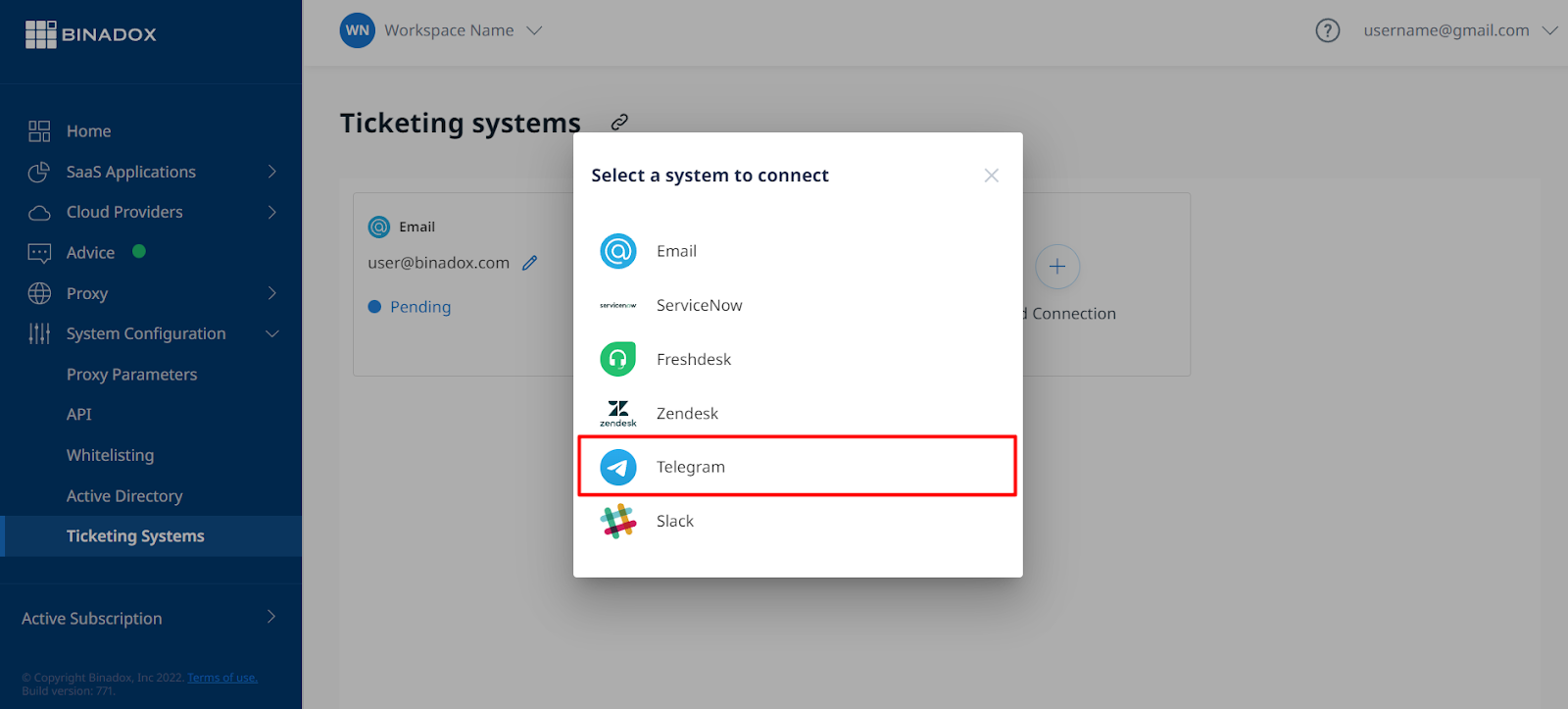The height and width of the screenshot is (709, 1568).
Task: Click the plus Add Connection button
Action: tap(1057, 267)
